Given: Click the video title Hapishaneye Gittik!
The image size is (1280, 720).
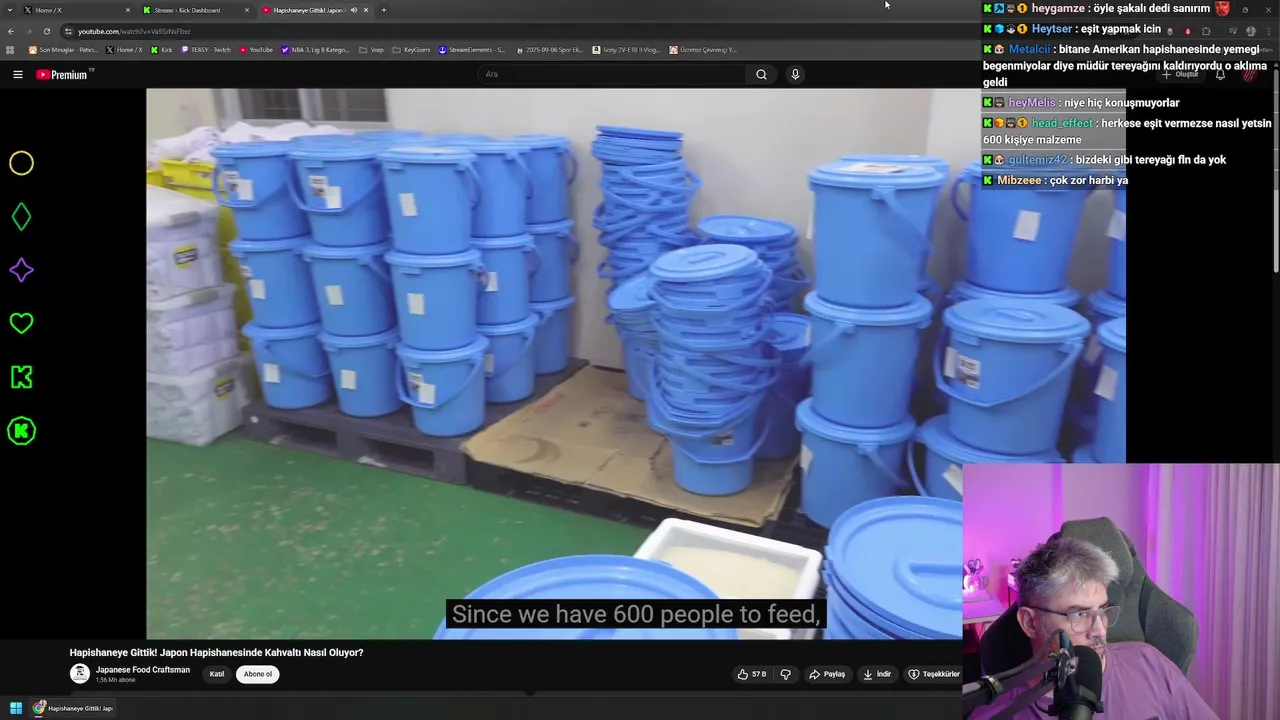Looking at the screenshot, I should pyautogui.click(x=216, y=652).
